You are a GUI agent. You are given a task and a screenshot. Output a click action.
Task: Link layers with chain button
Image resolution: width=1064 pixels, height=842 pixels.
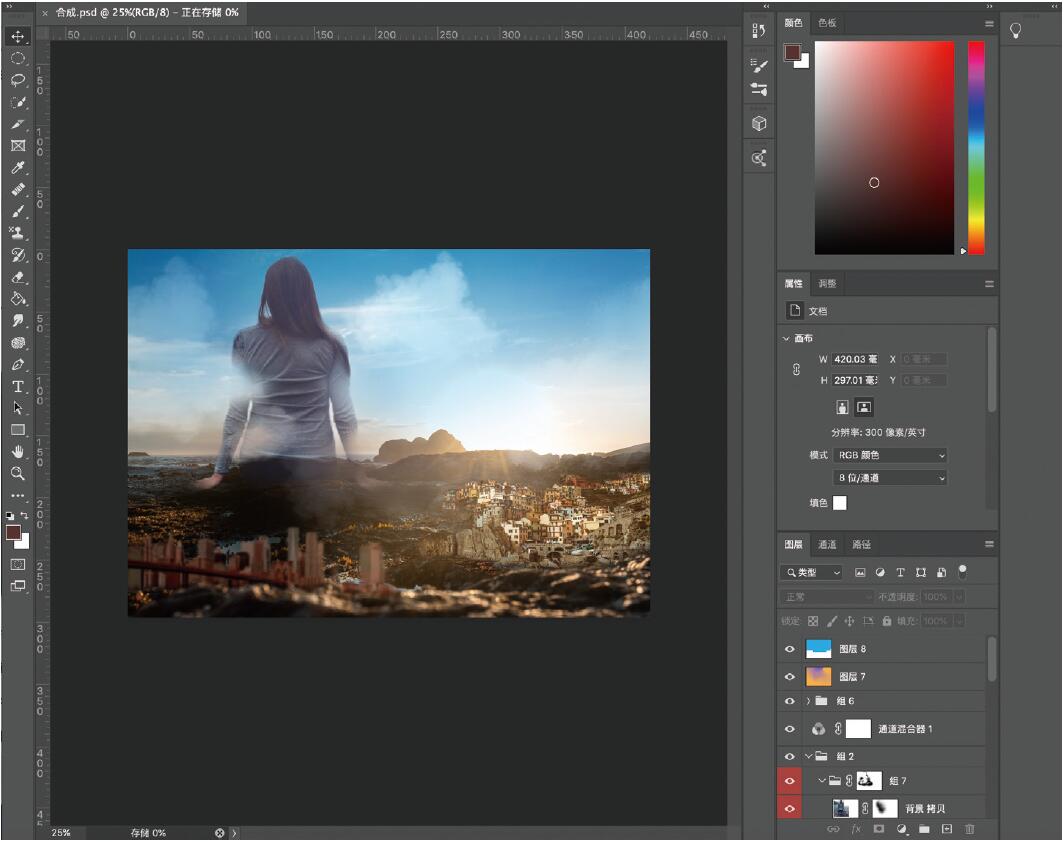833,829
